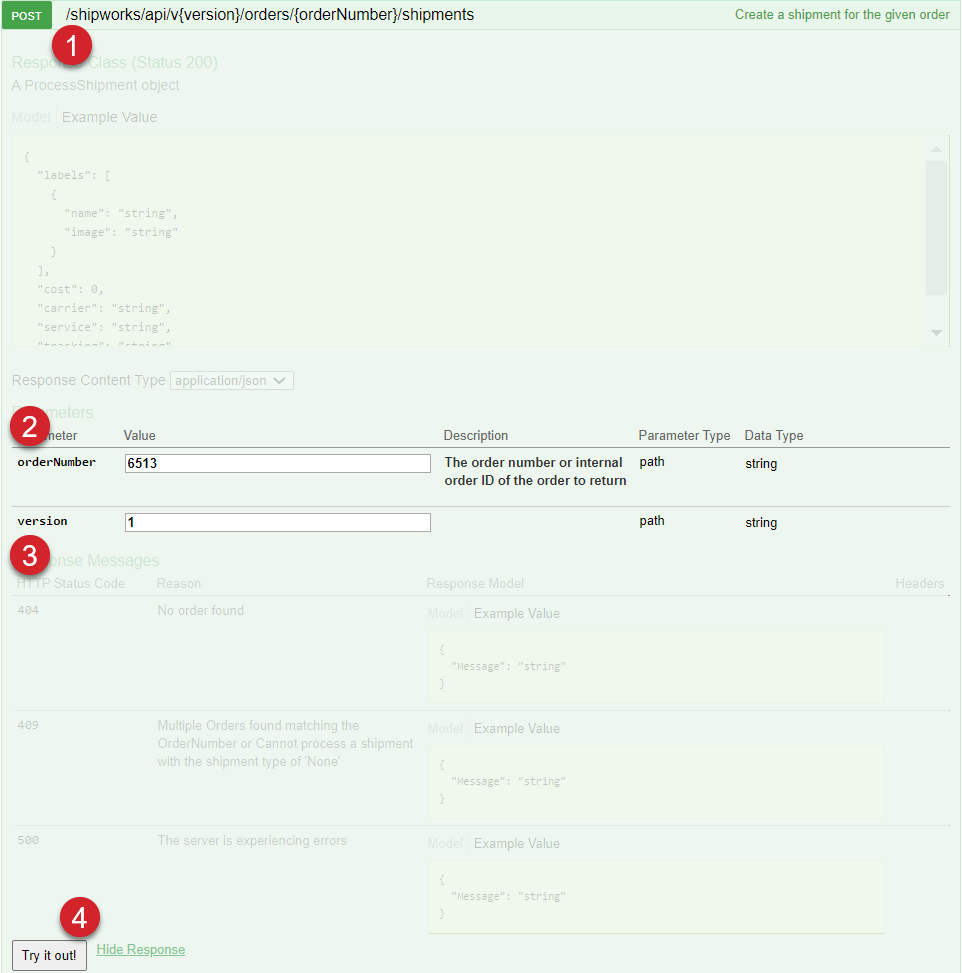Select Model tab for 500 response
The height and width of the screenshot is (973, 962).
click(x=445, y=844)
